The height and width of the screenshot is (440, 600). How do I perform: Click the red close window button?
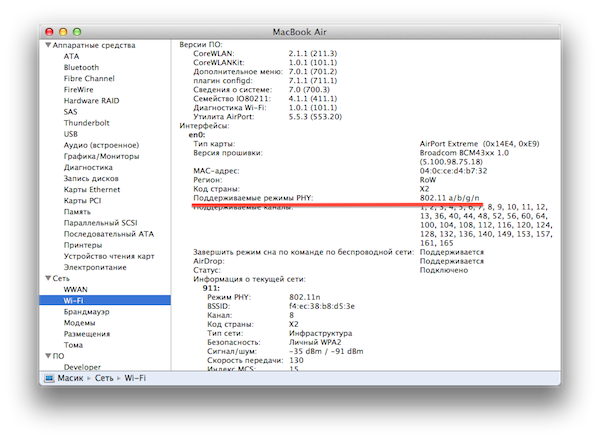click(x=49, y=32)
